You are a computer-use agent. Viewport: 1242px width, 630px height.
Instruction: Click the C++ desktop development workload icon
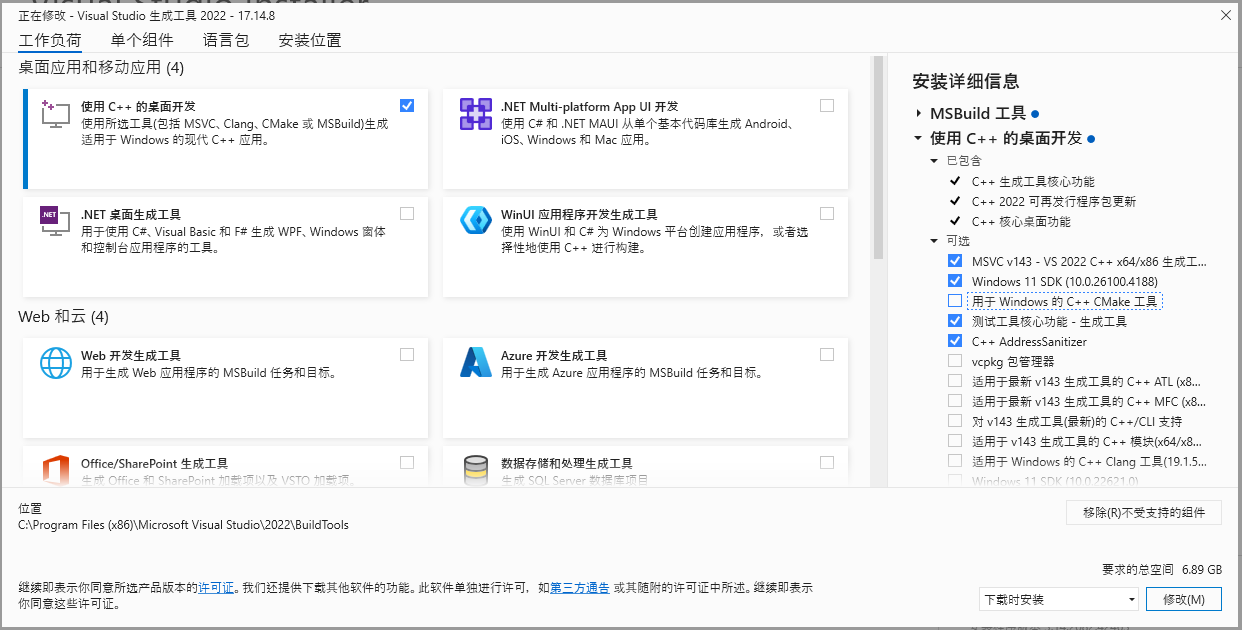55,113
